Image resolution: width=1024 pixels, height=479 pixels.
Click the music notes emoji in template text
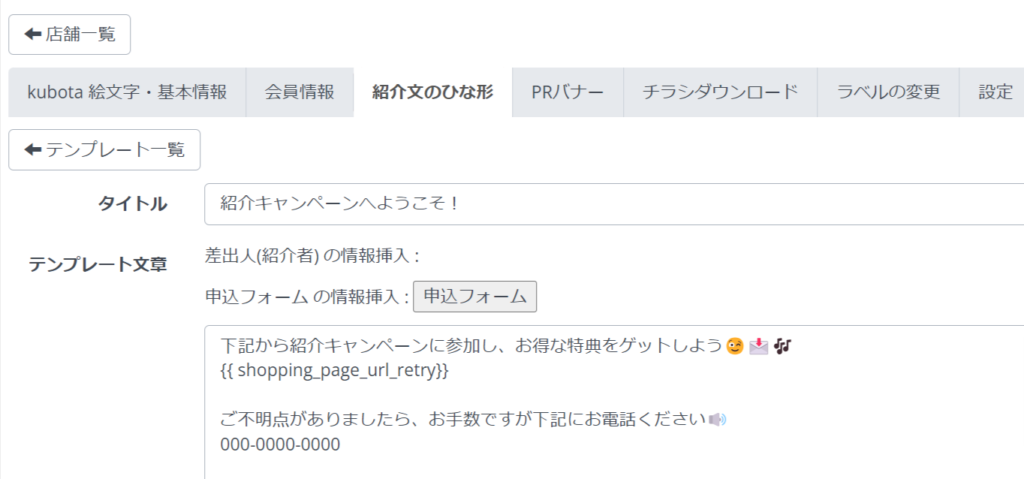click(782, 346)
